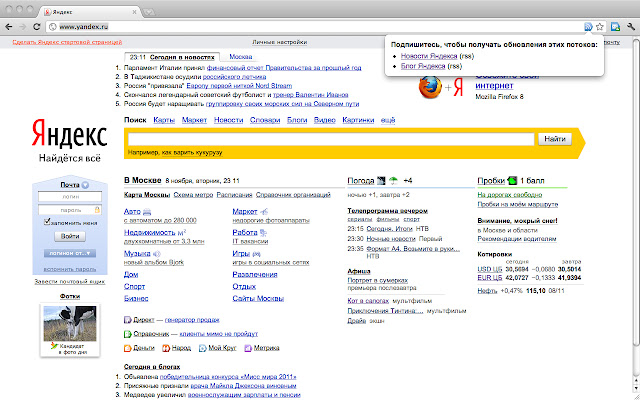Click the Яндекс logo
640x400 pixels.
[x=69, y=133]
